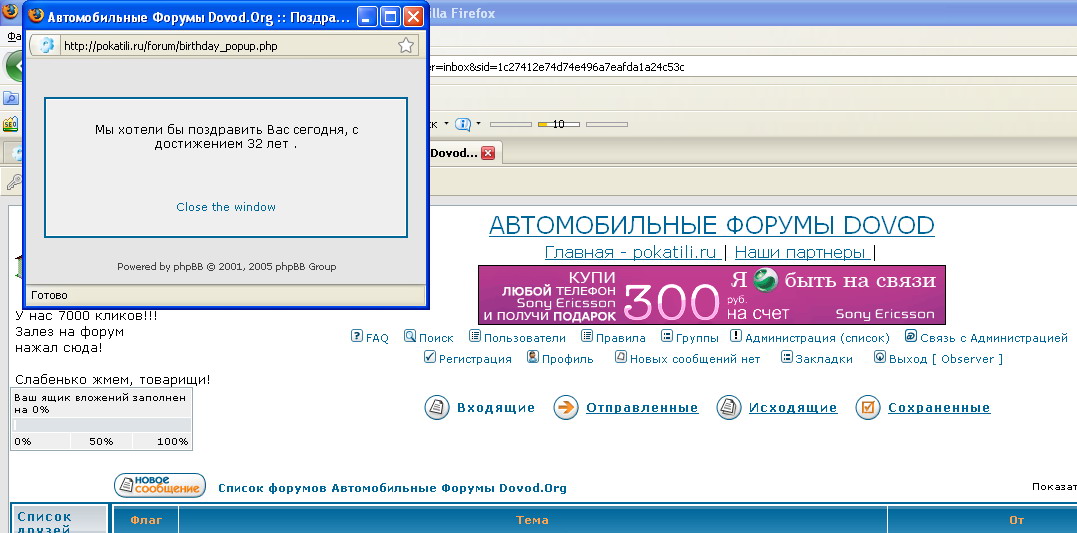Click the Сохраненные savebox icon
This screenshot has height=533, width=1077.
click(867, 407)
